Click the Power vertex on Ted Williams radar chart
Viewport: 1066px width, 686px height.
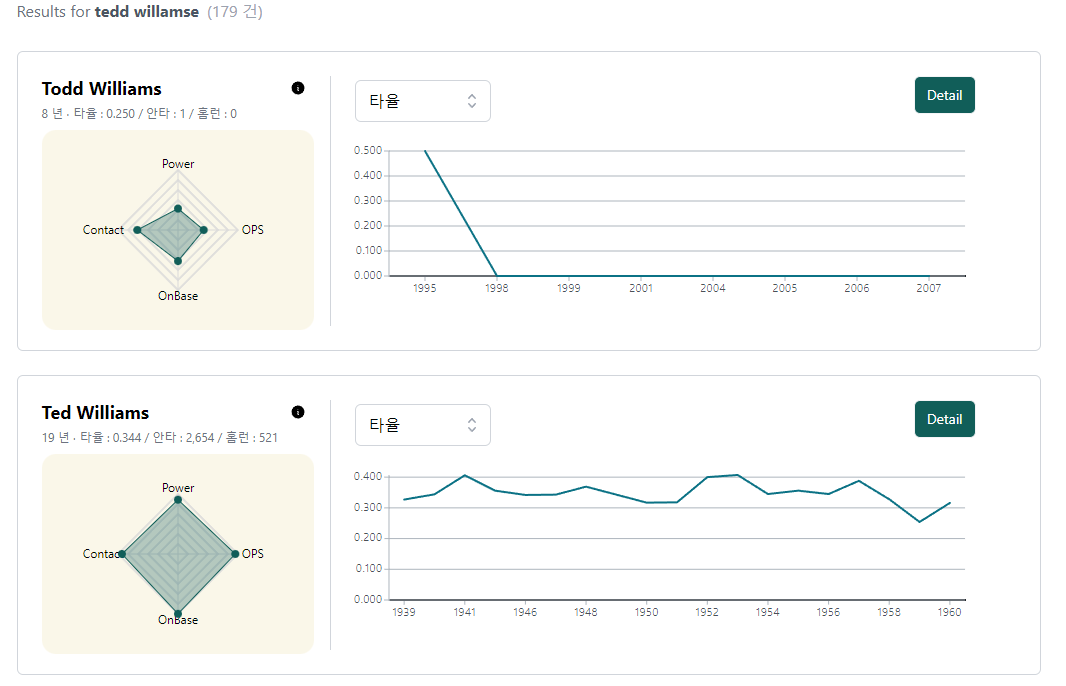[178, 500]
